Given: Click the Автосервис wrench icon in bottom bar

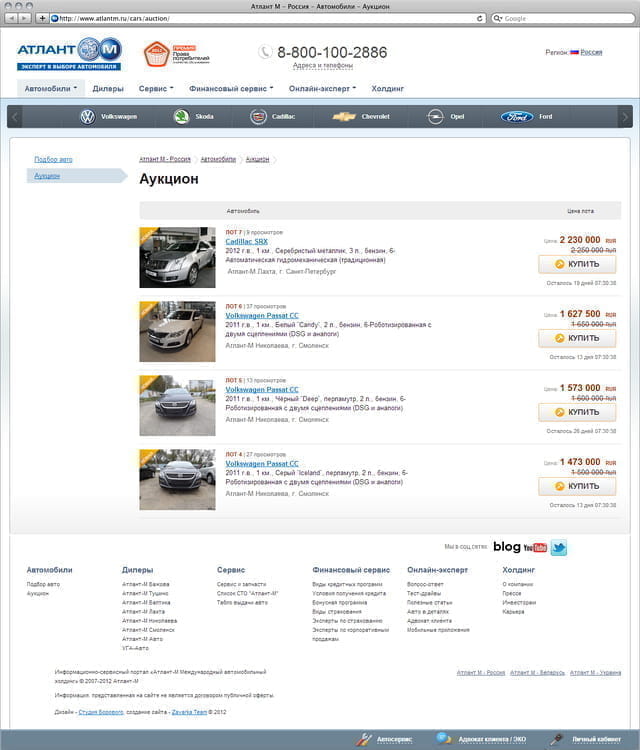Looking at the screenshot, I should (364, 739).
